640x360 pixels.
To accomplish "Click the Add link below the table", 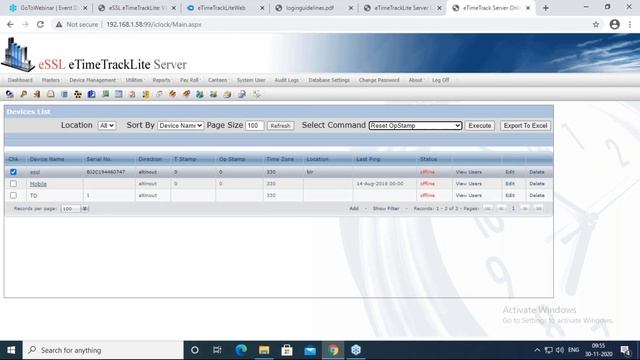I will (354, 209).
